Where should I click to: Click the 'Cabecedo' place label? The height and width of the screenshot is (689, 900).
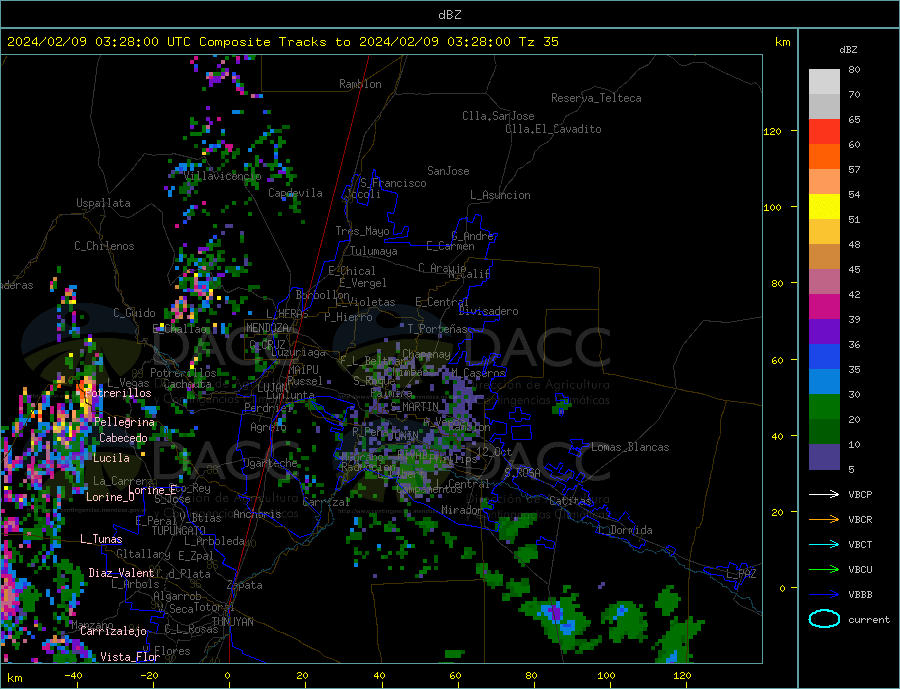pyautogui.click(x=123, y=438)
